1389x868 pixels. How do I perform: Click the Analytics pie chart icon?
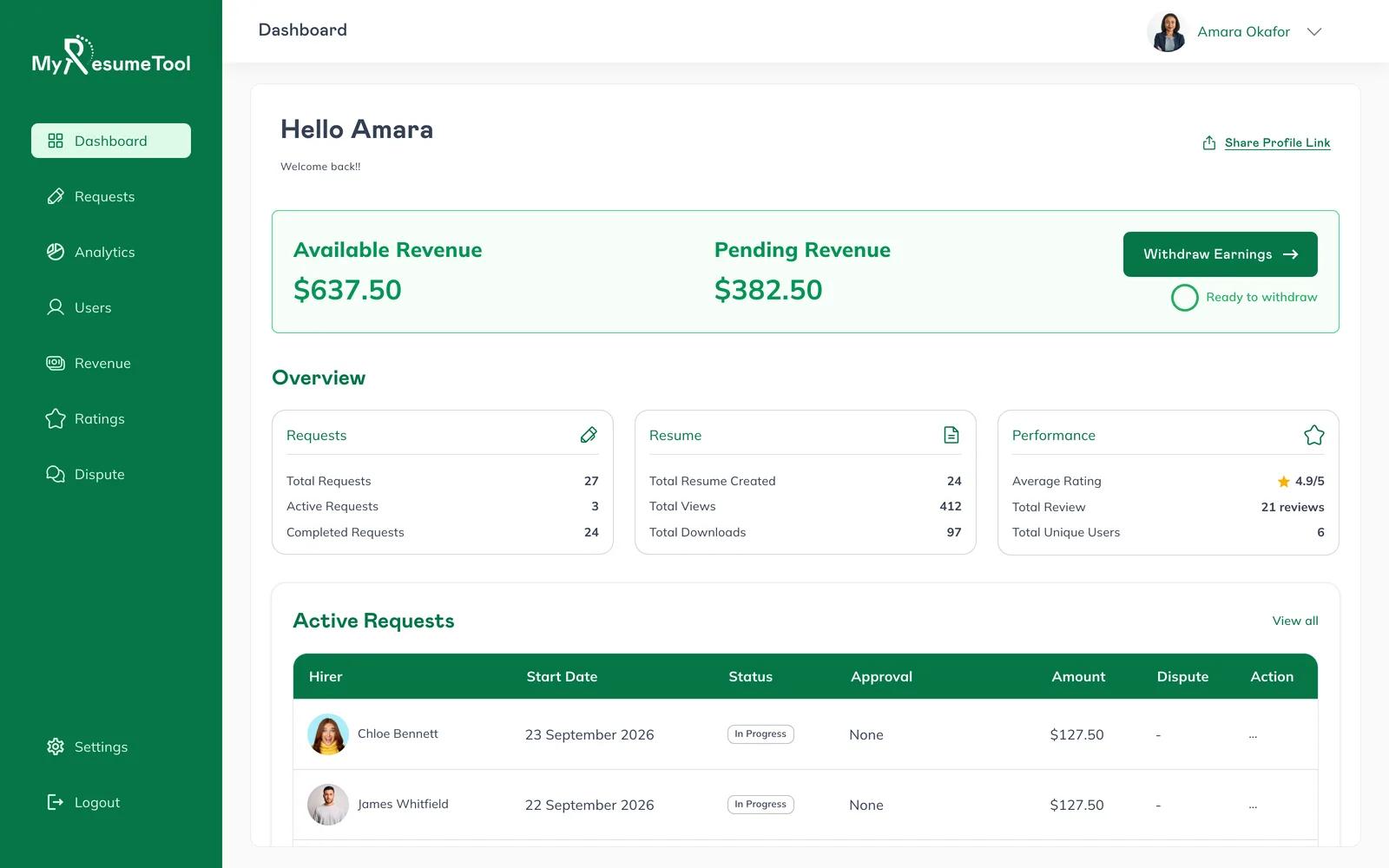point(56,252)
